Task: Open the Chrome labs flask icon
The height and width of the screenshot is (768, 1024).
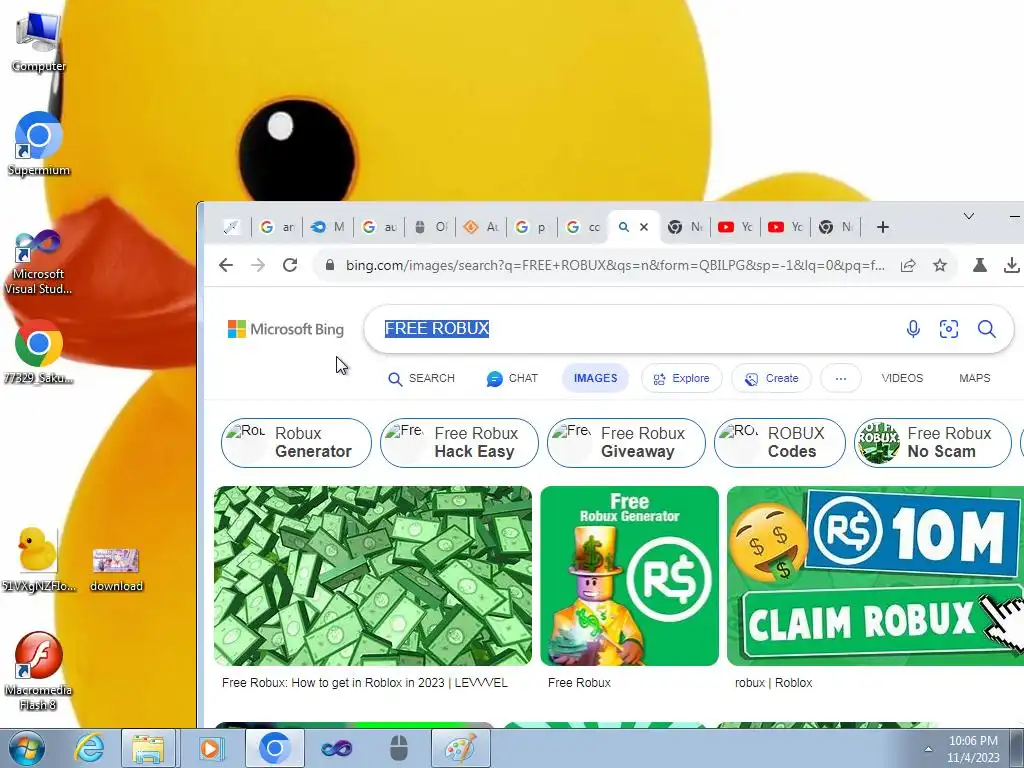Action: 980,265
